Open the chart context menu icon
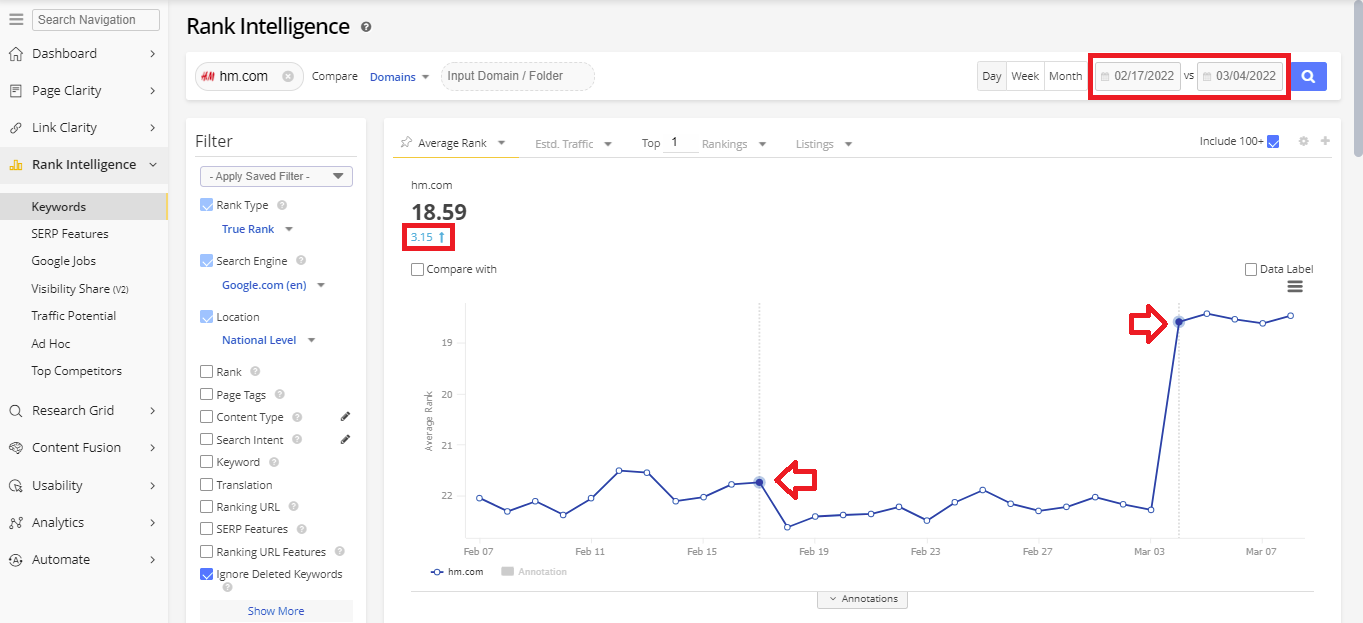Screen dimensions: 1363x623 coord(1295,287)
